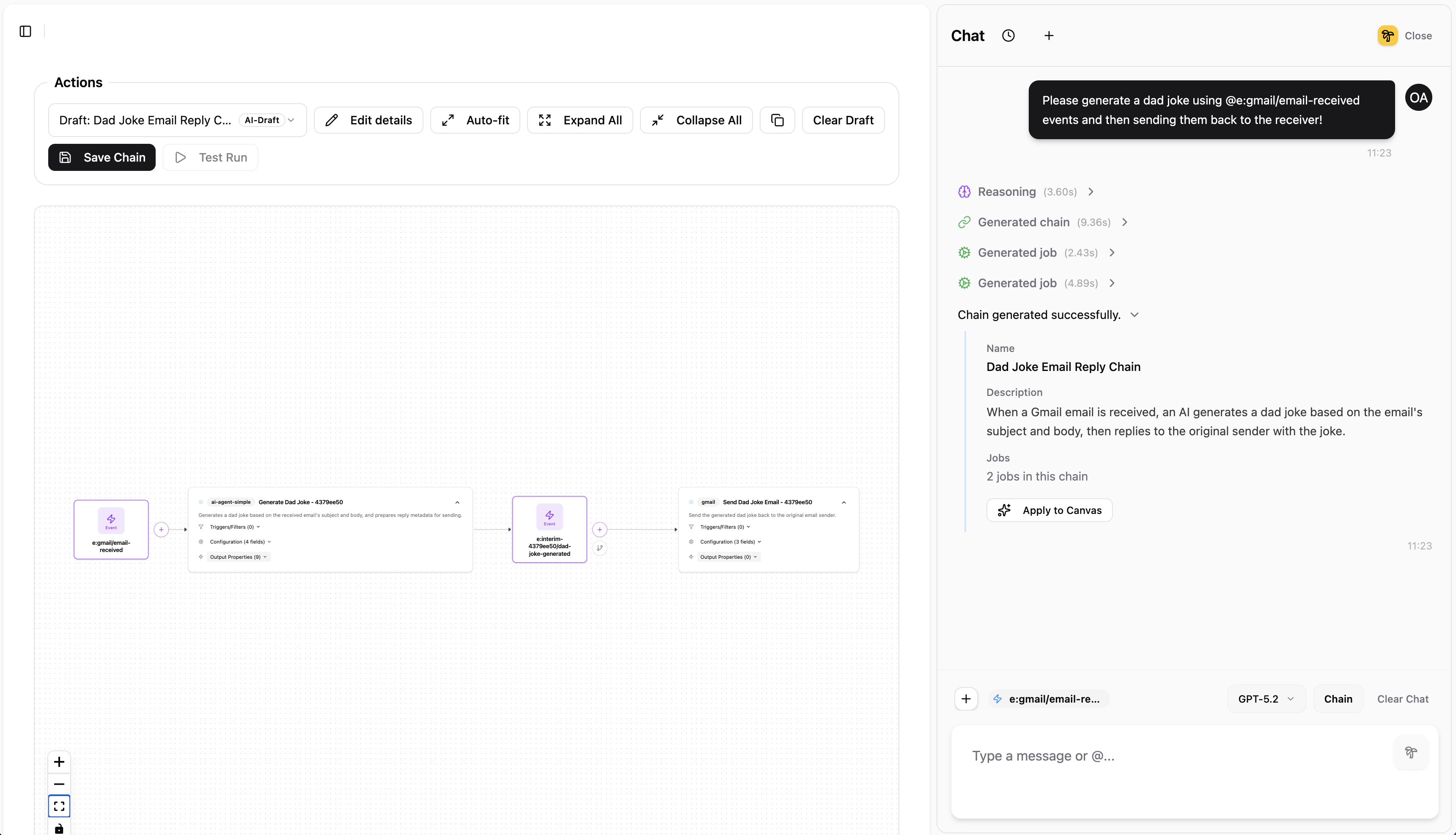Viewport: 1456px width, 835px height.
Task: Select the Chat tab header
Action: pyautogui.click(x=967, y=35)
